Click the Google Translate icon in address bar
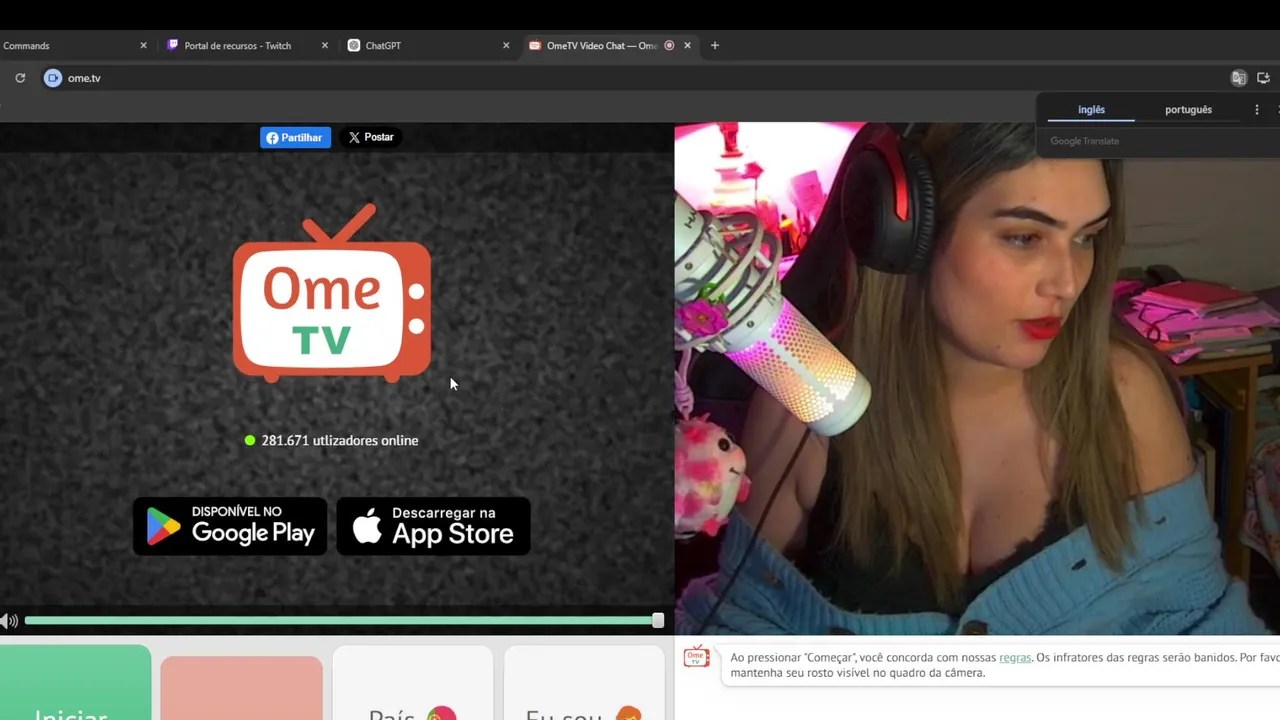1280x720 pixels. tap(1239, 78)
